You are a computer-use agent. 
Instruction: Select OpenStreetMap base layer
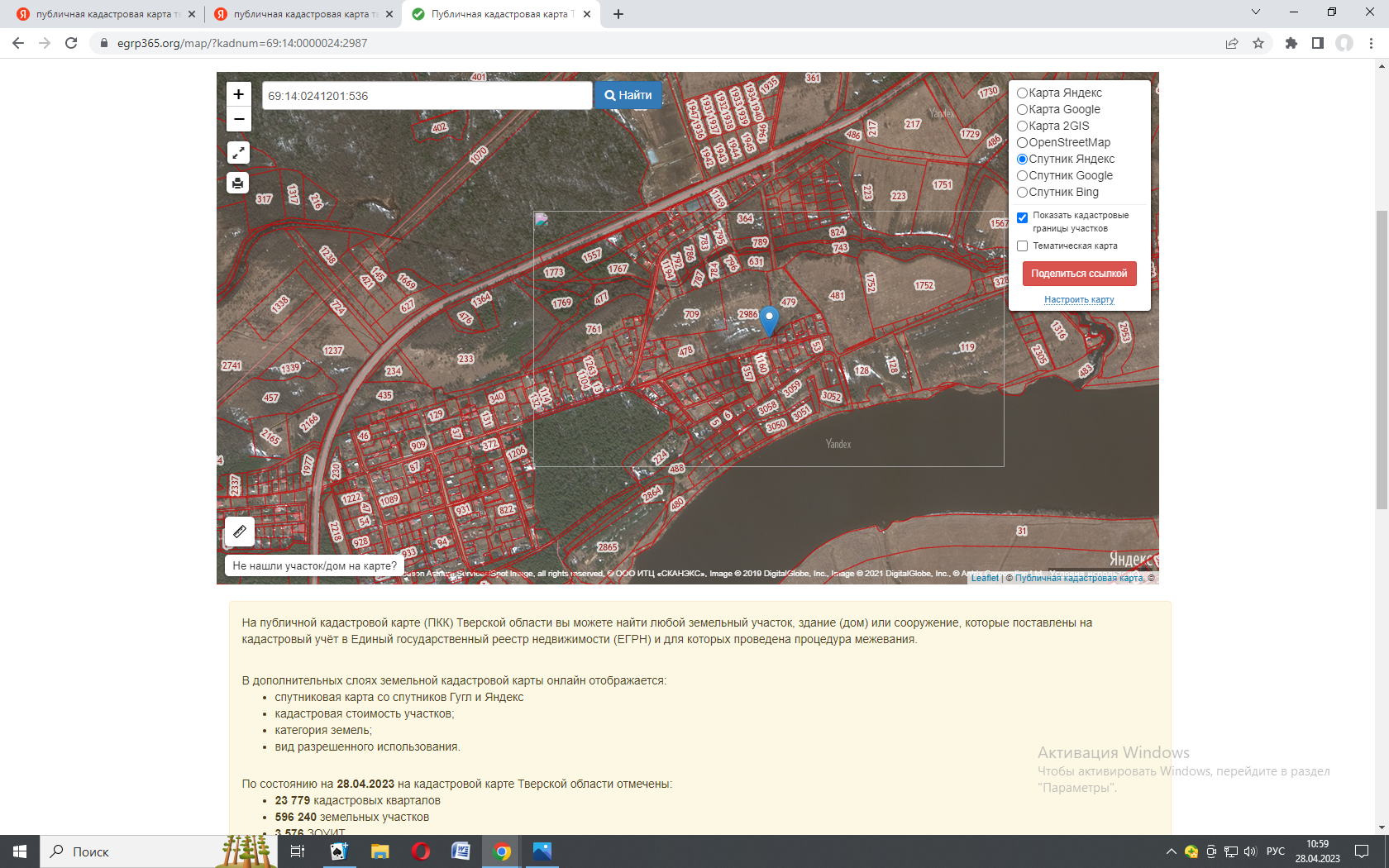(x=1022, y=142)
